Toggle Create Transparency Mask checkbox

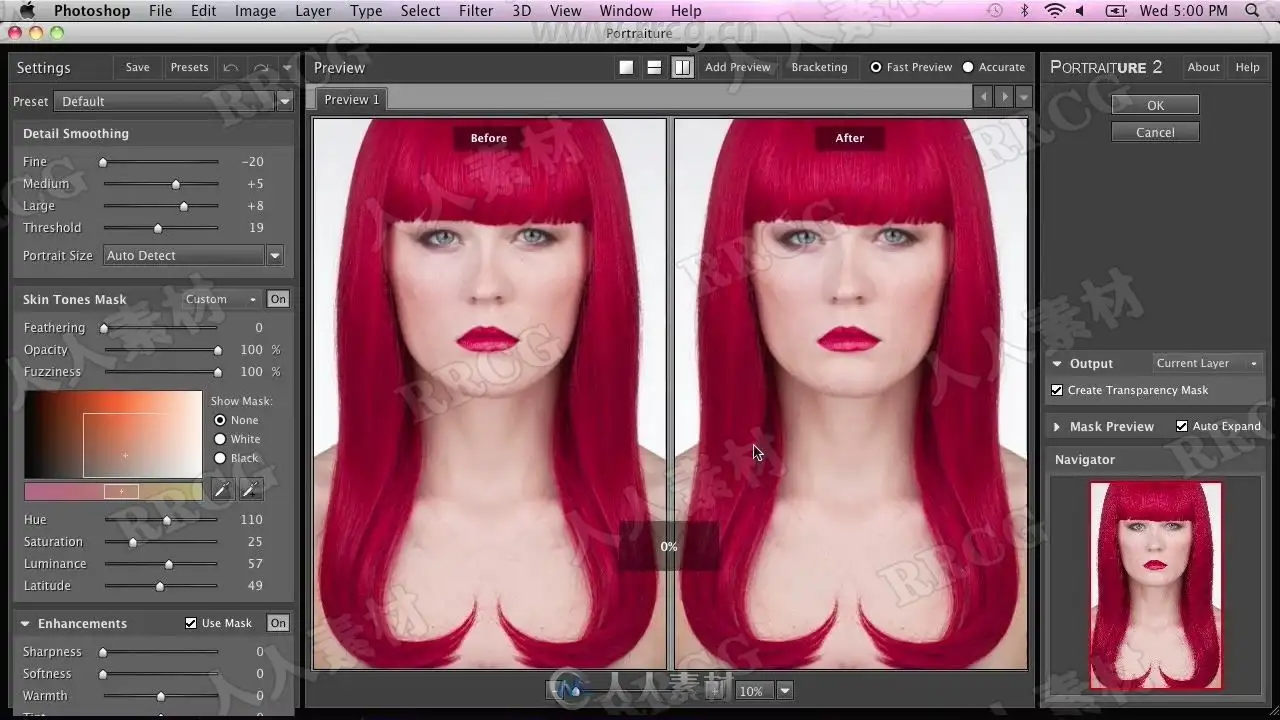[x=1057, y=390]
